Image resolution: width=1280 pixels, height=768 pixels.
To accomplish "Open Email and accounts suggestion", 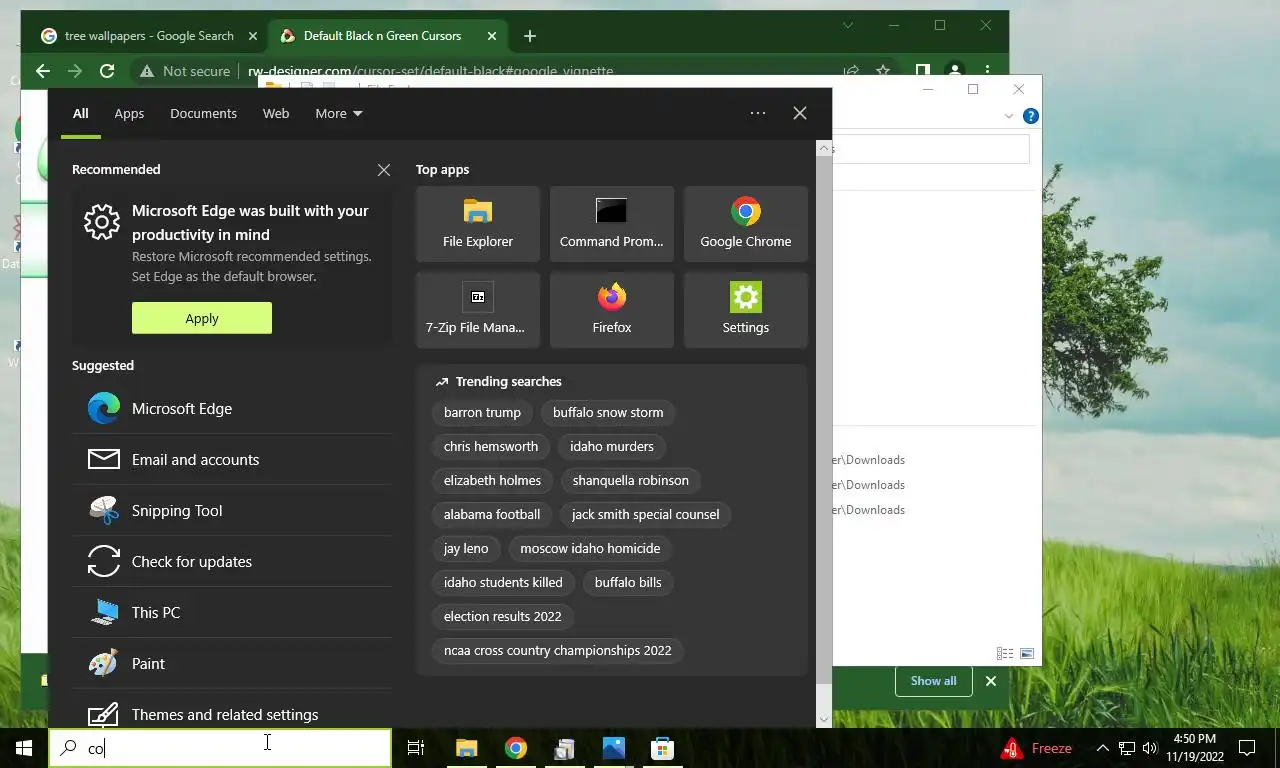I will [x=232, y=459].
